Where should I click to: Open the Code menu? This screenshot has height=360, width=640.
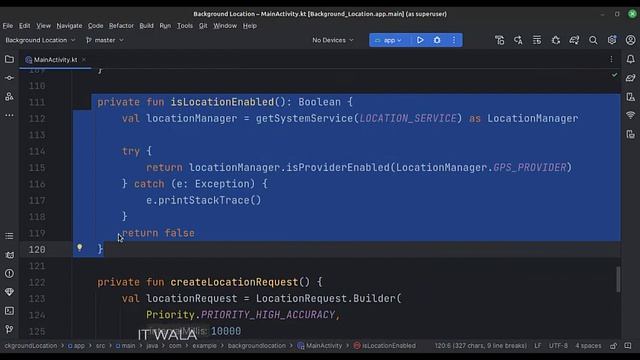(x=96, y=26)
